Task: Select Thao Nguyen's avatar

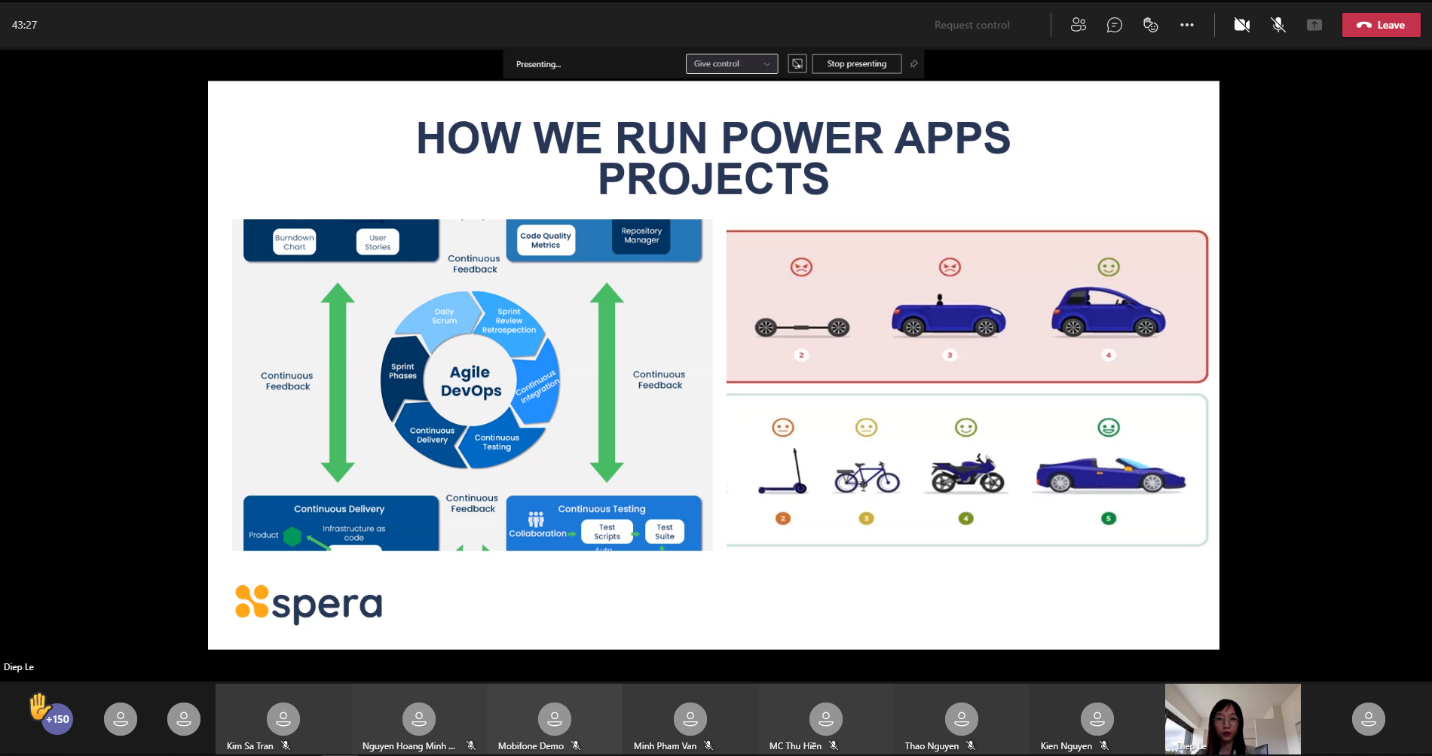Action: point(961,719)
